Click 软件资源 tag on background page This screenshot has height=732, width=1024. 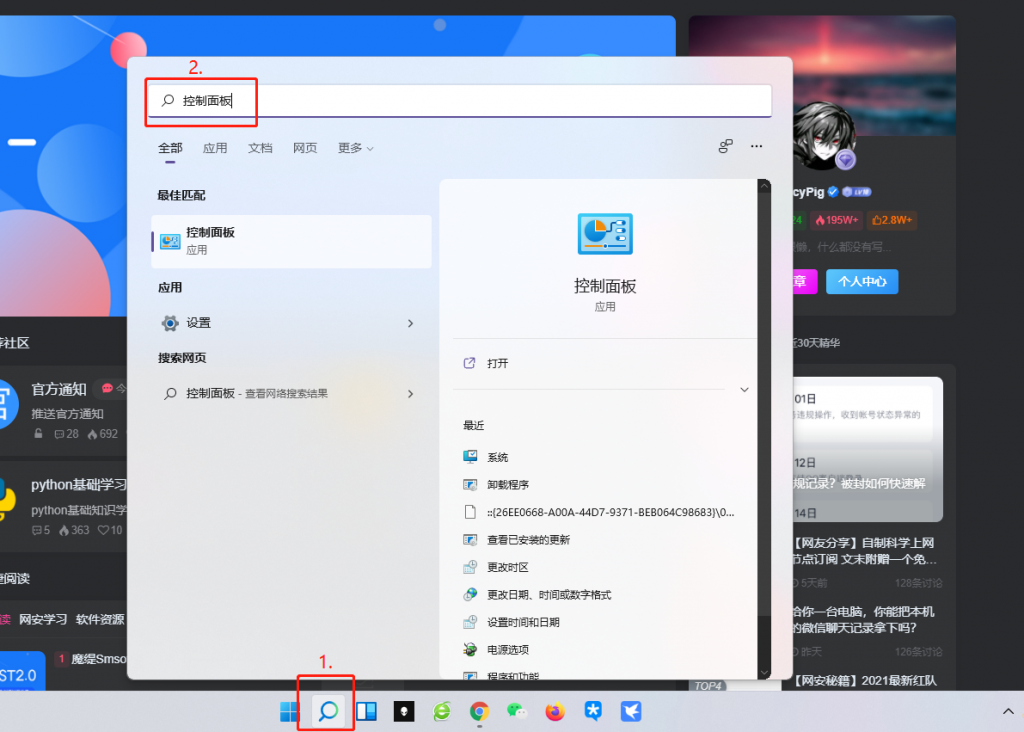coord(100,619)
